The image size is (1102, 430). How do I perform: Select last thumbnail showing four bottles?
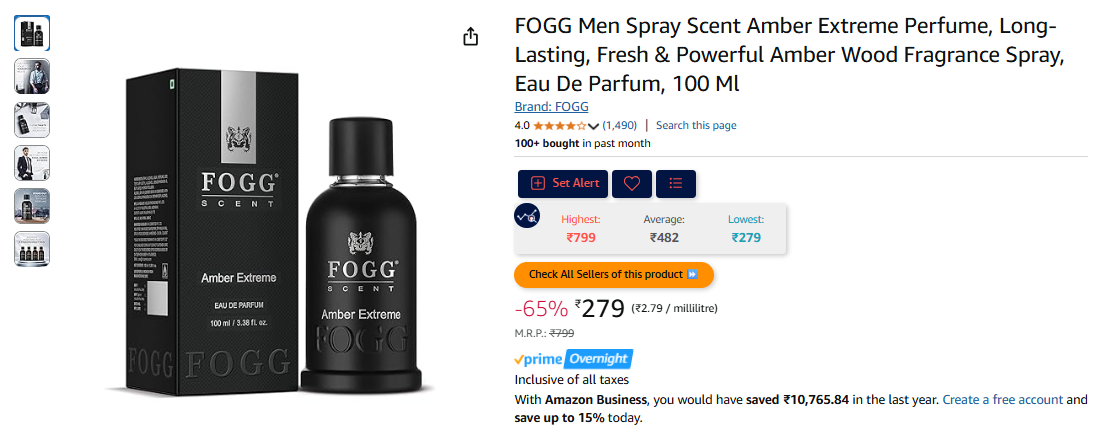click(x=32, y=249)
